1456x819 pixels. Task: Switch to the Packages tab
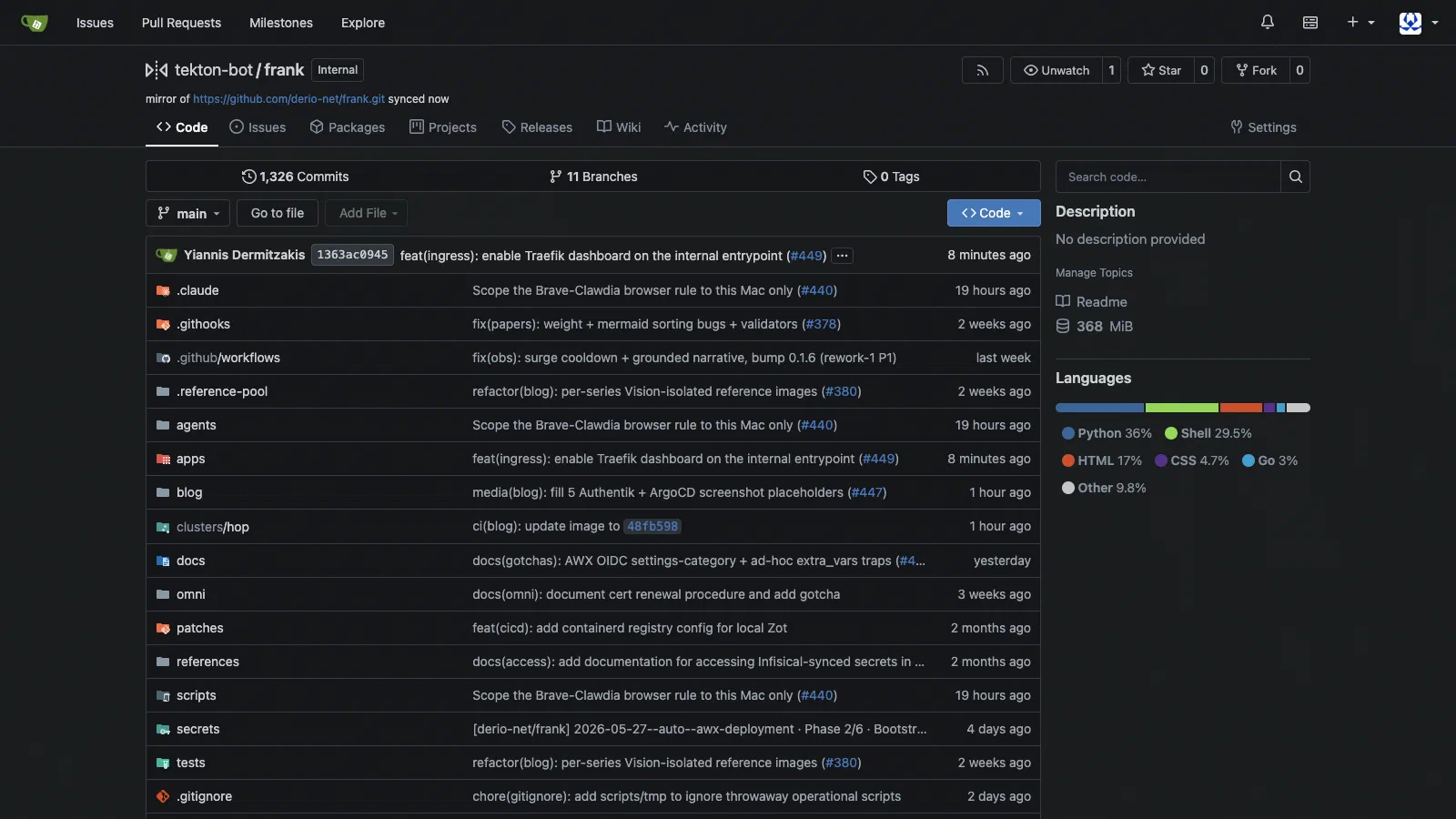pyautogui.click(x=348, y=127)
